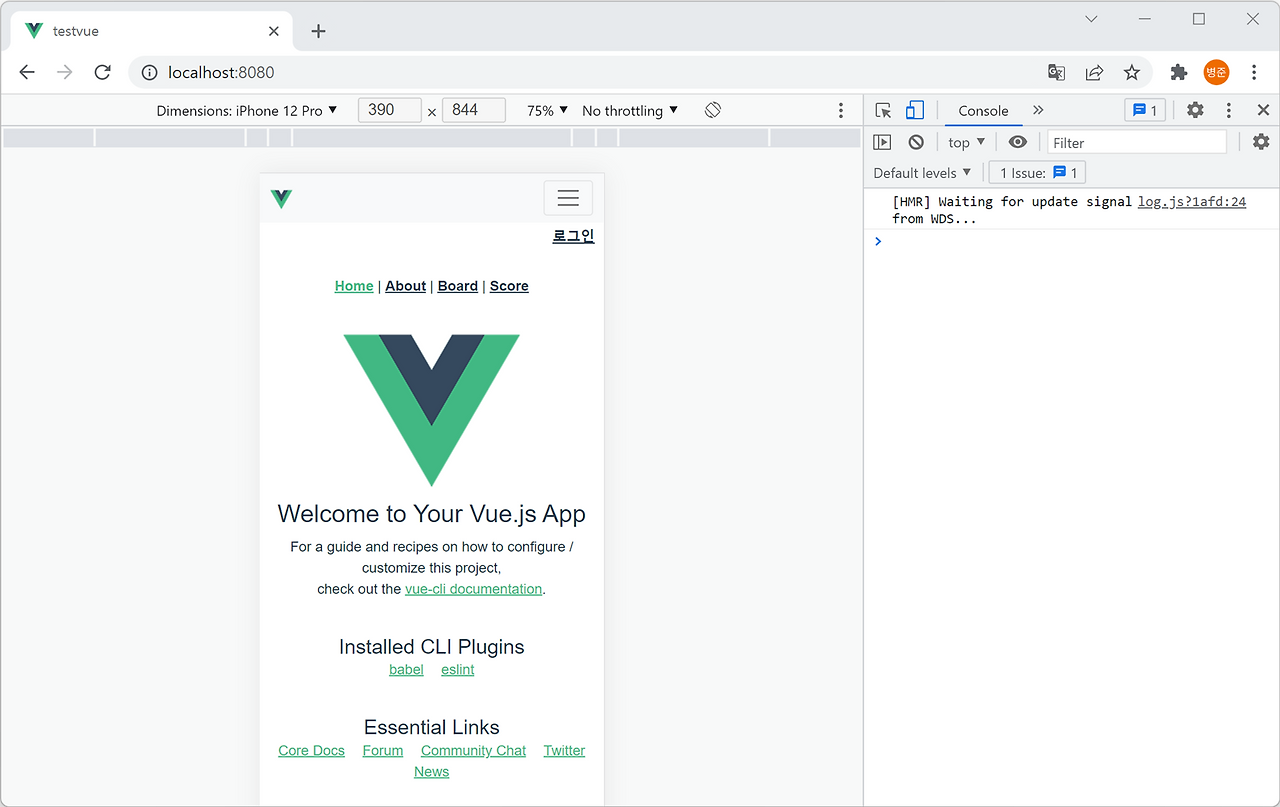Image resolution: width=1280 pixels, height=807 pixels.
Task: Open the browser extensions puzzle icon
Action: 1178,72
